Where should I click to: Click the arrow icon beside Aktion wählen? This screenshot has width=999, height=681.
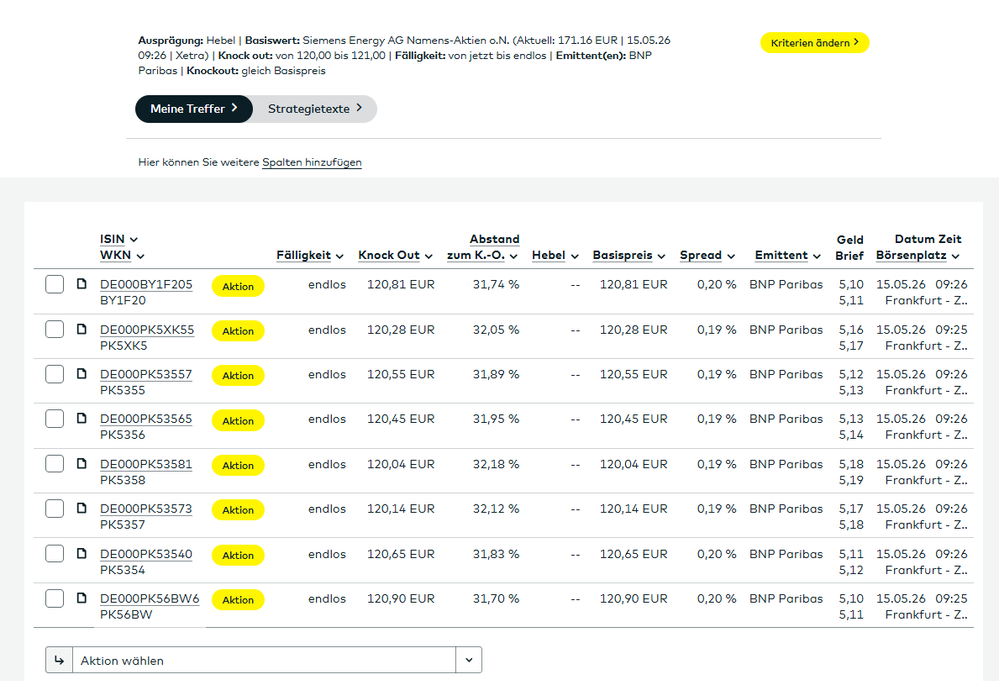click(59, 660)
